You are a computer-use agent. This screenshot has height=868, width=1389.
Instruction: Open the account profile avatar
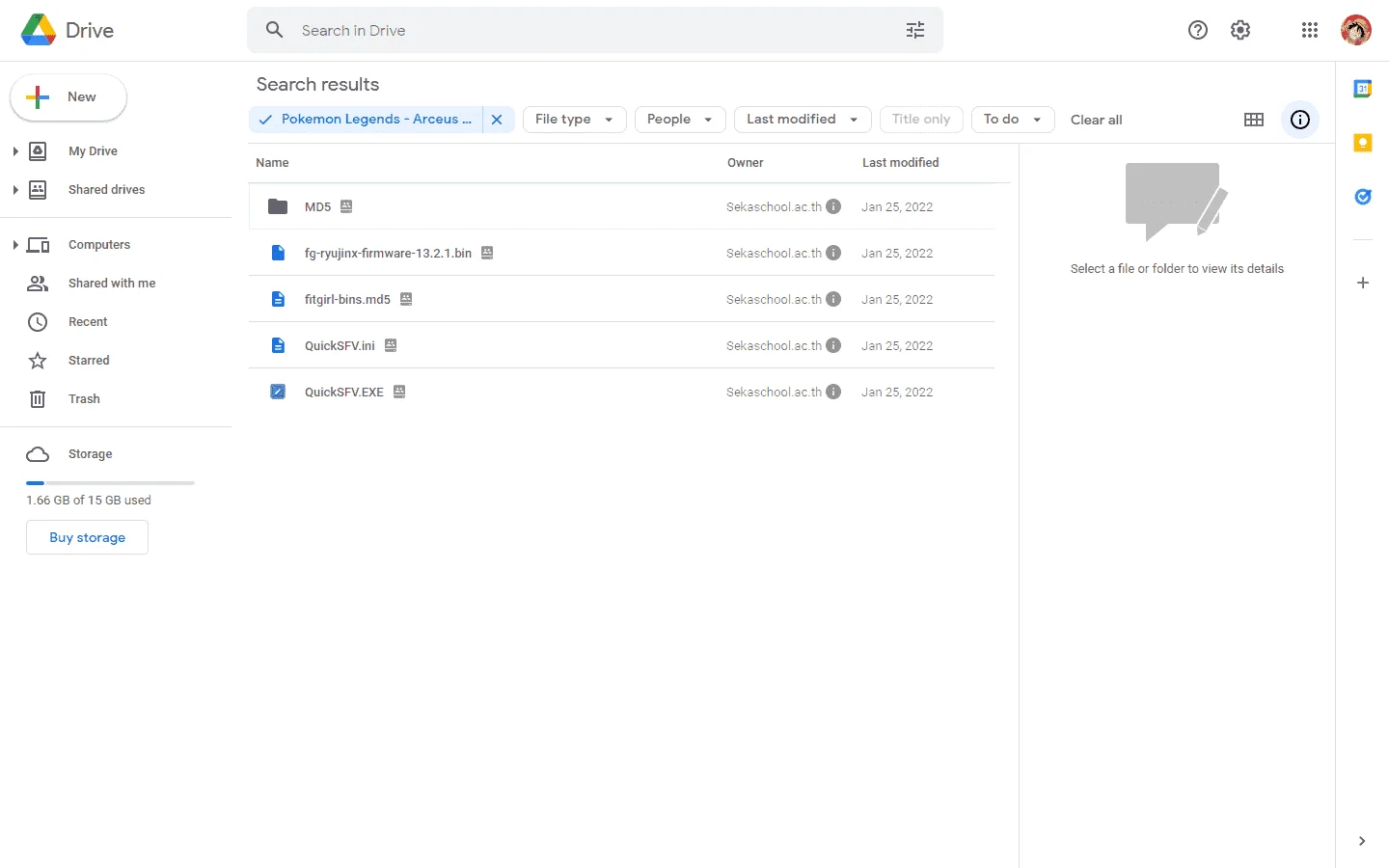[x=1356, y=30]
